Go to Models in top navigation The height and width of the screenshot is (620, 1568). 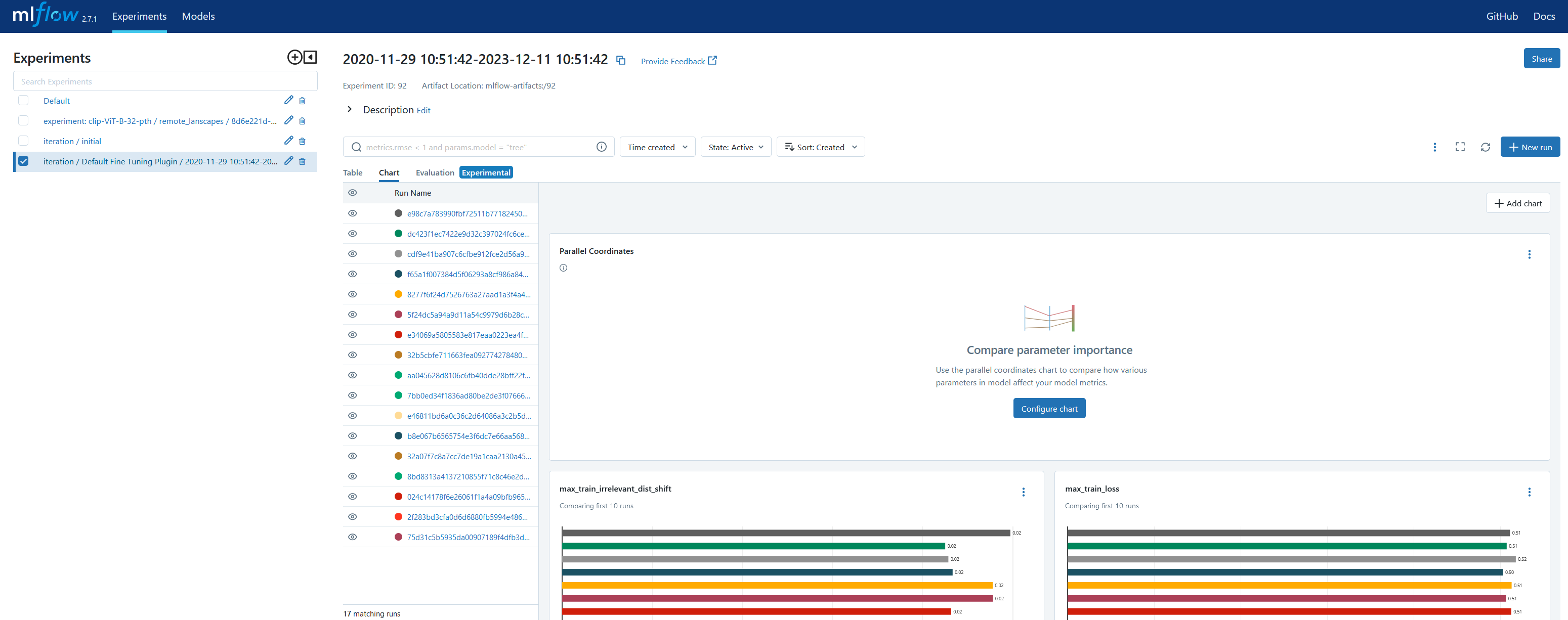click(198, 16)
